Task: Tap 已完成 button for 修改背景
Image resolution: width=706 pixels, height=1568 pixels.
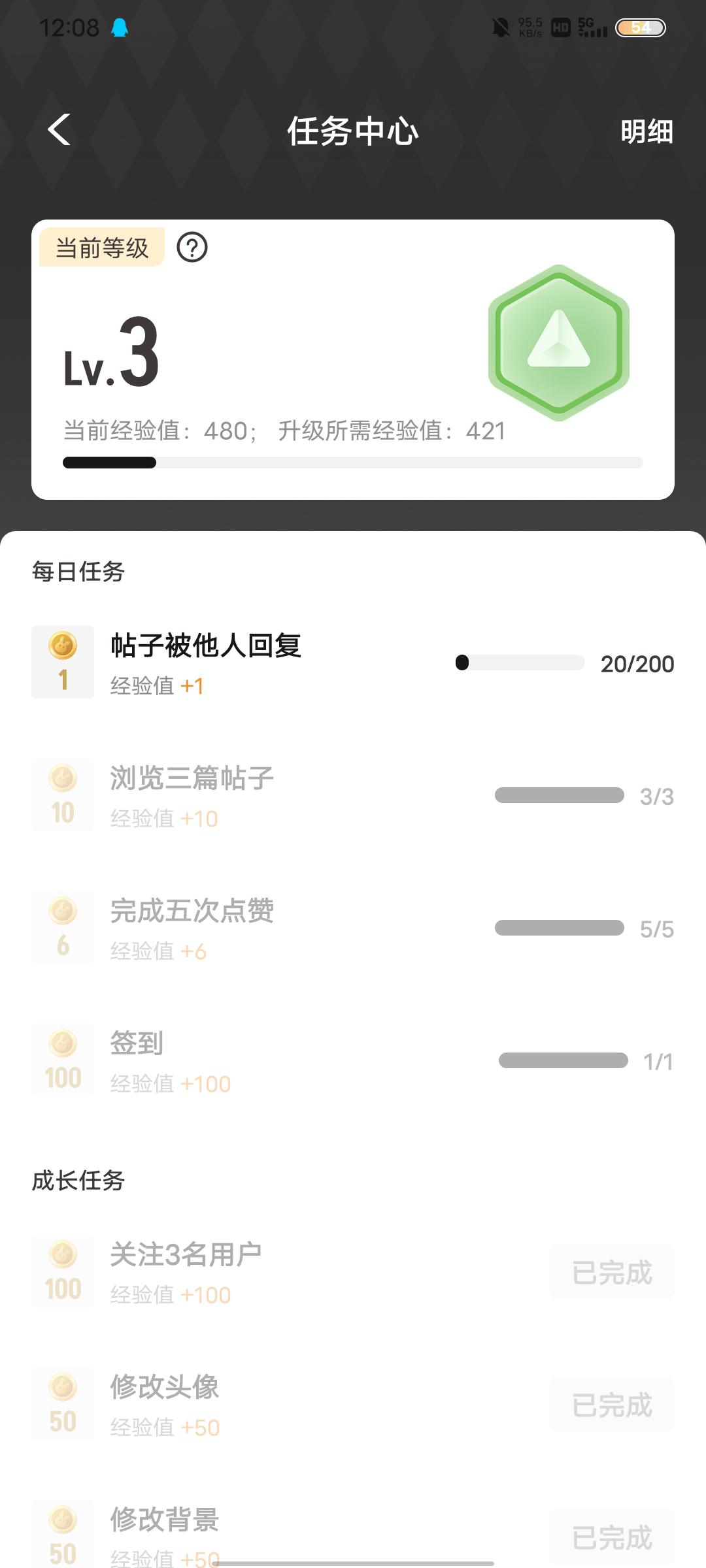Action: point(612,1537)
